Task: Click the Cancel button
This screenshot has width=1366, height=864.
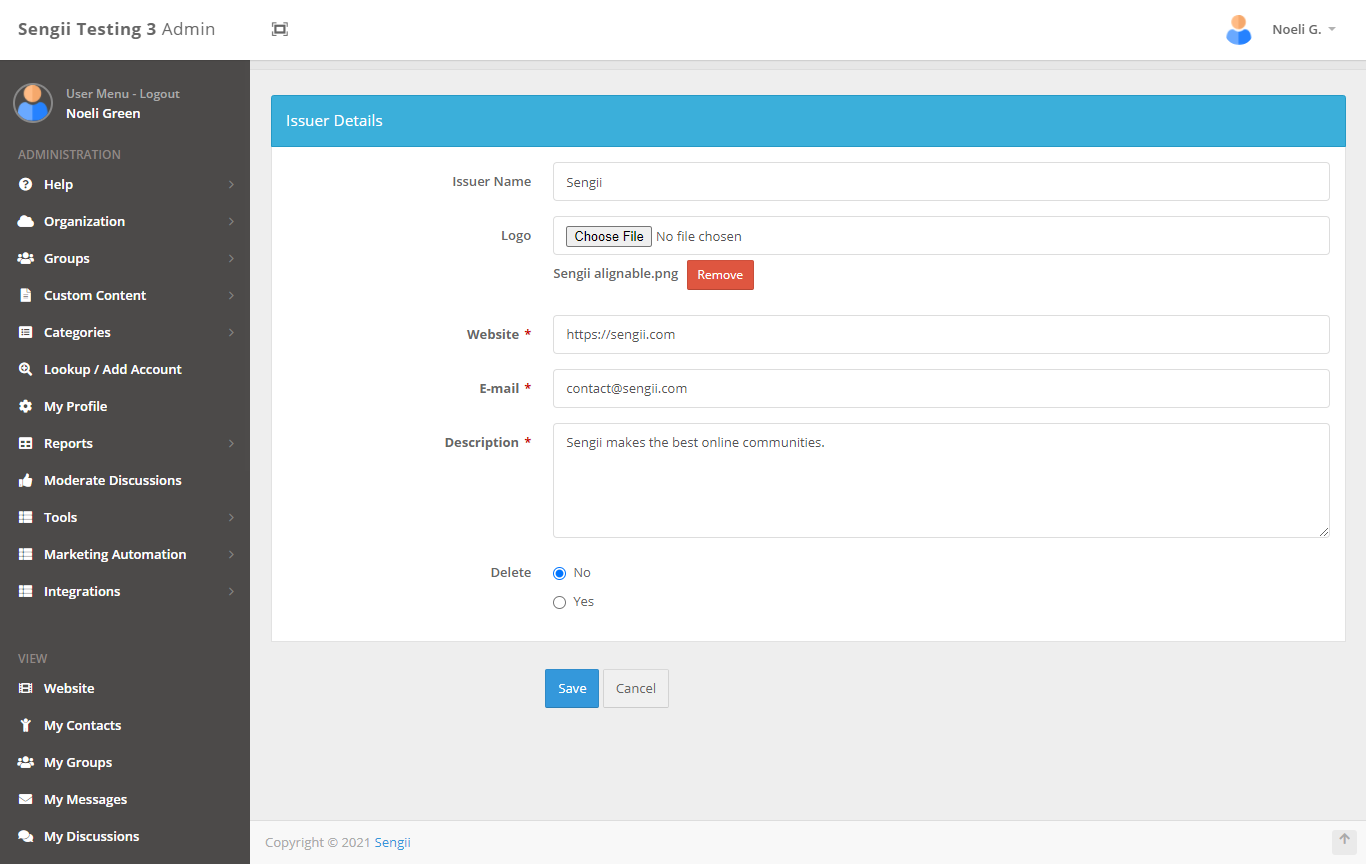Action: coord(636,688)
